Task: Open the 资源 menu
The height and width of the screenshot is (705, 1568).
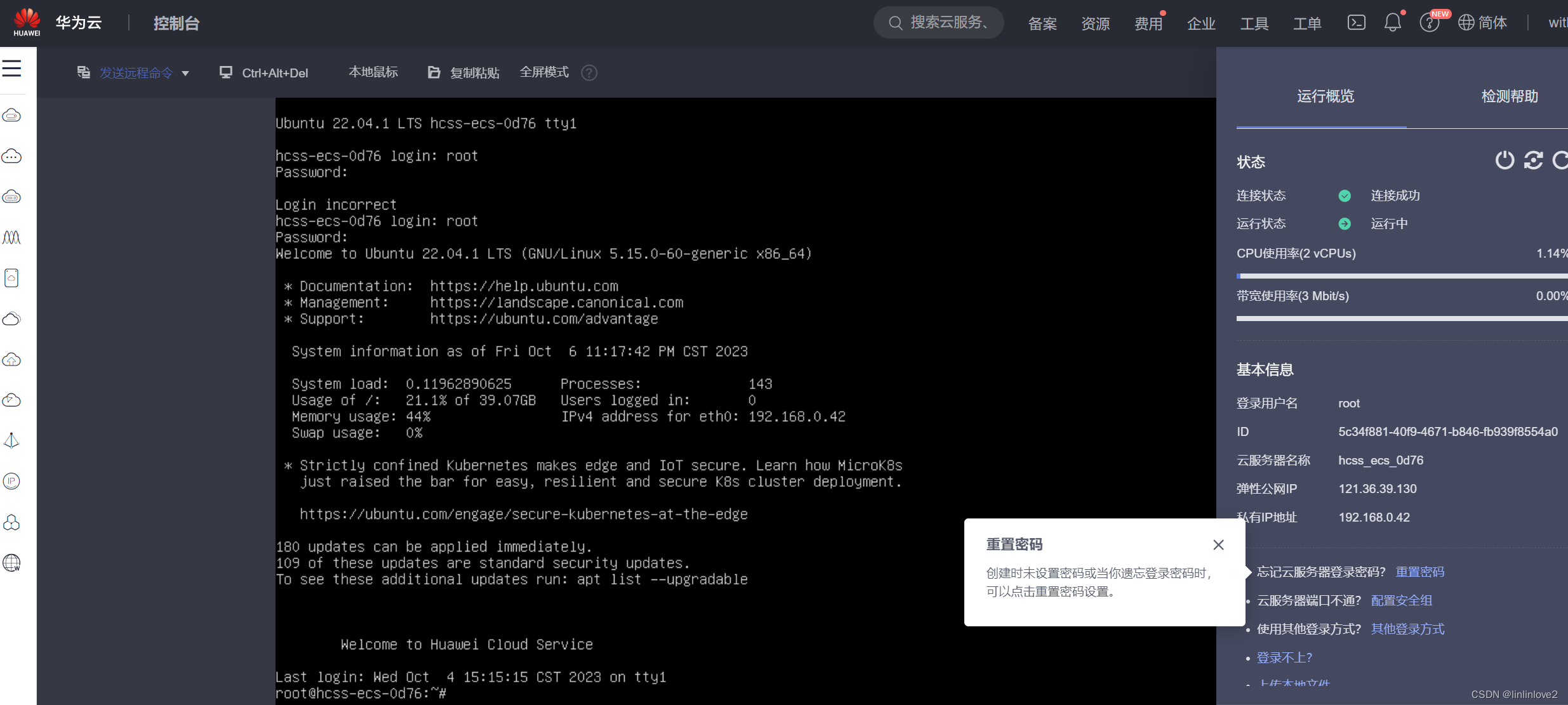Action: coord(1096,24)
